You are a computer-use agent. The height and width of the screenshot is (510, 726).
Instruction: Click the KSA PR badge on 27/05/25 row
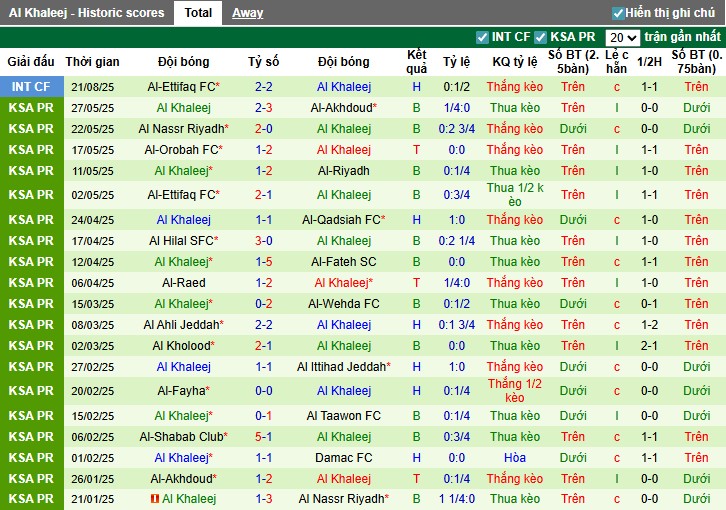point(31,108)
